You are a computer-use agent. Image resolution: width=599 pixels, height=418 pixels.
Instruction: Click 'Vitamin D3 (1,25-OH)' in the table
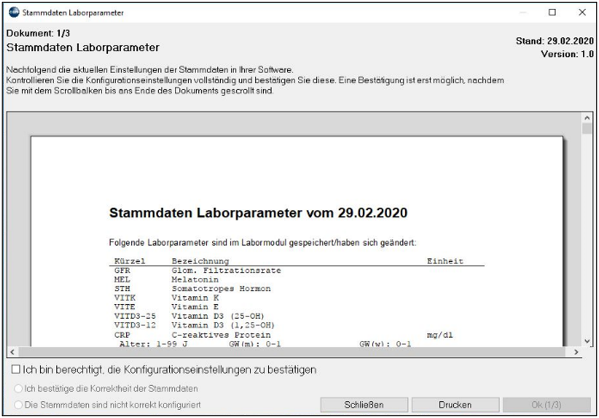[x=223, y=326]
